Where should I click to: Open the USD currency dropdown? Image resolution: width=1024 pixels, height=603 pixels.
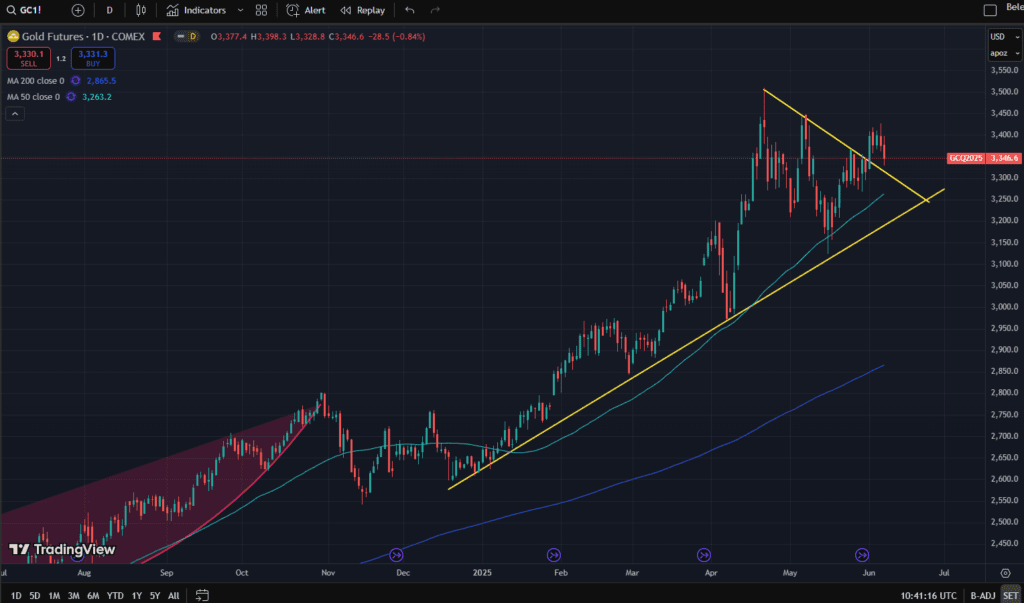point(1004,37)
